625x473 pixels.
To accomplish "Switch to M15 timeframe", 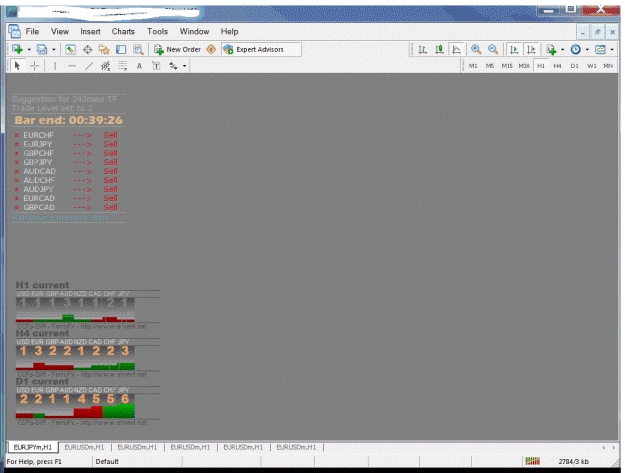I will pos(507,66).
